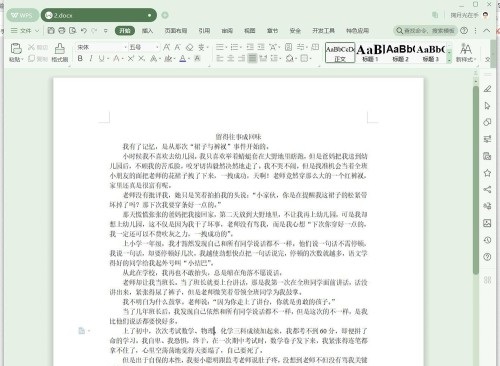Toggle justified paragraph alignment
The width and height of the screenshot is (500, 366).
(252, 59)
